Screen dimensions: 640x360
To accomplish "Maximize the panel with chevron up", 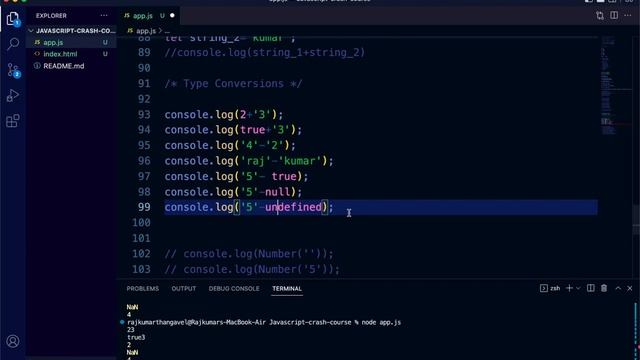I will [618, 288].
